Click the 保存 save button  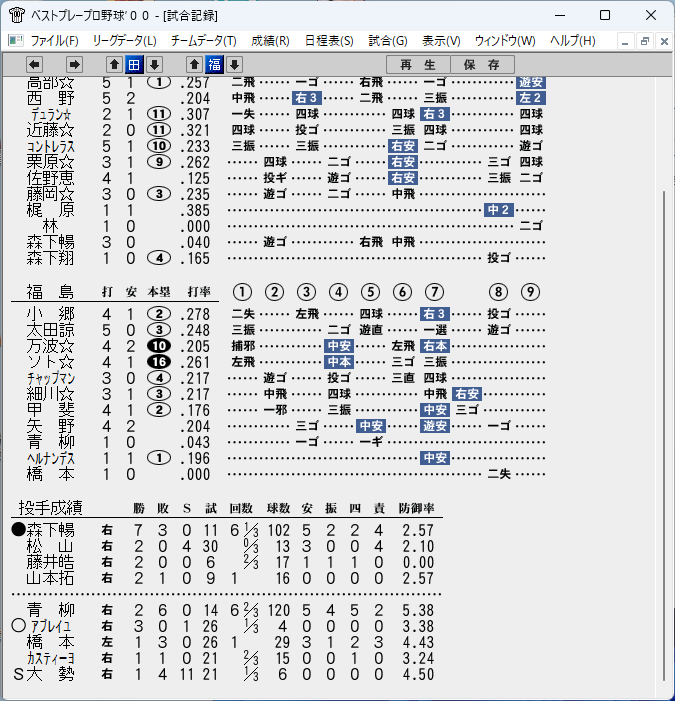pos(482,65)
